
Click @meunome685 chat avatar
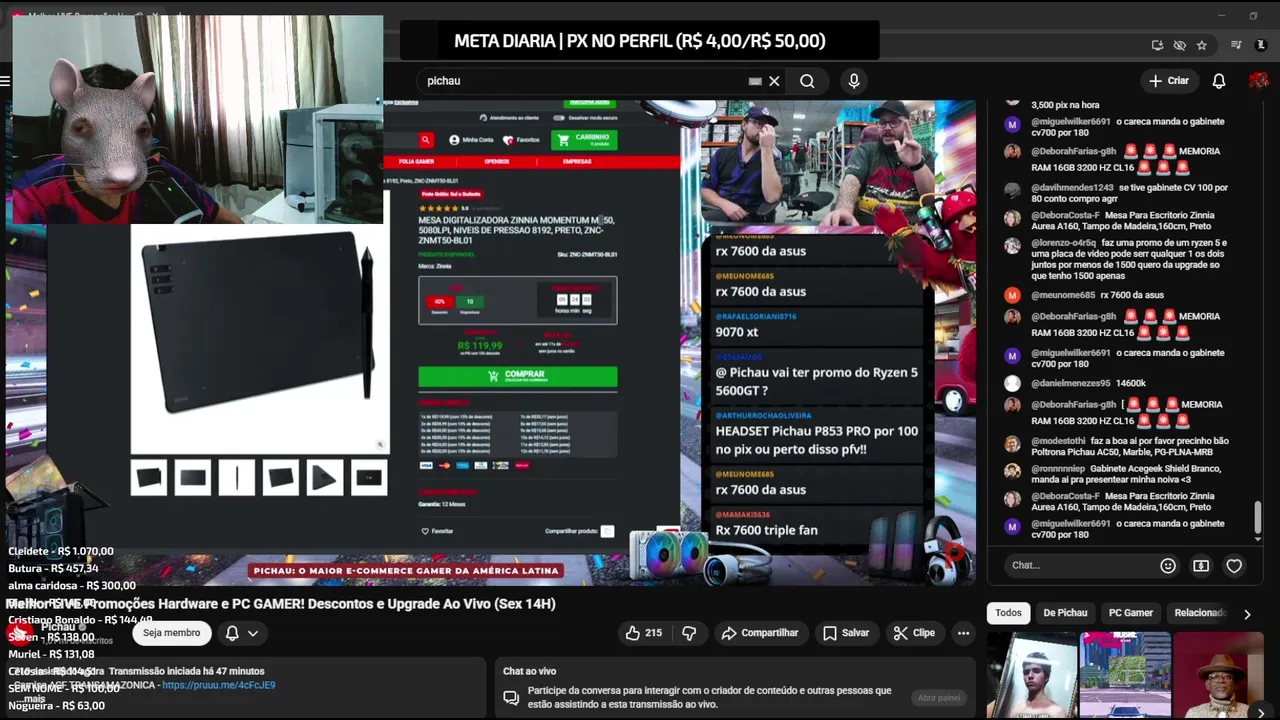point(1012,296)
